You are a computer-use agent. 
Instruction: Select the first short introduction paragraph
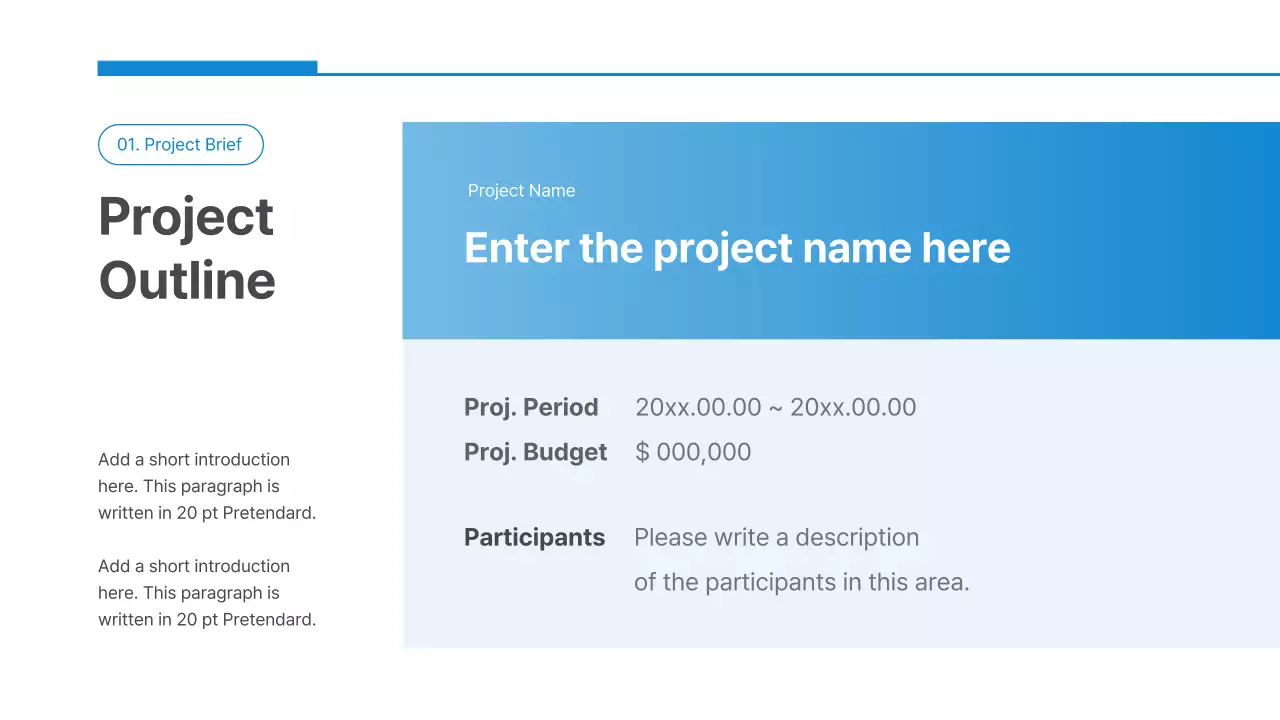[207, 487]
